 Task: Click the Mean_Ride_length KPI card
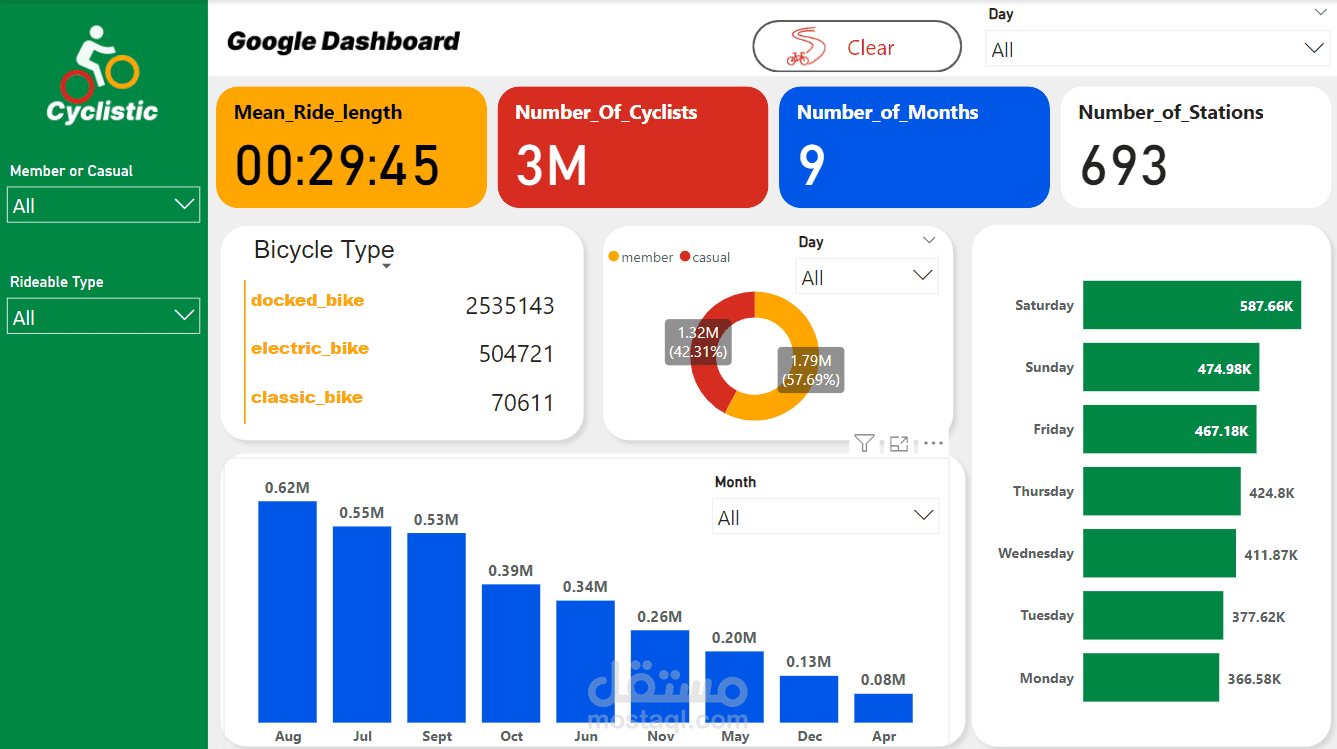tap(350, 147)
